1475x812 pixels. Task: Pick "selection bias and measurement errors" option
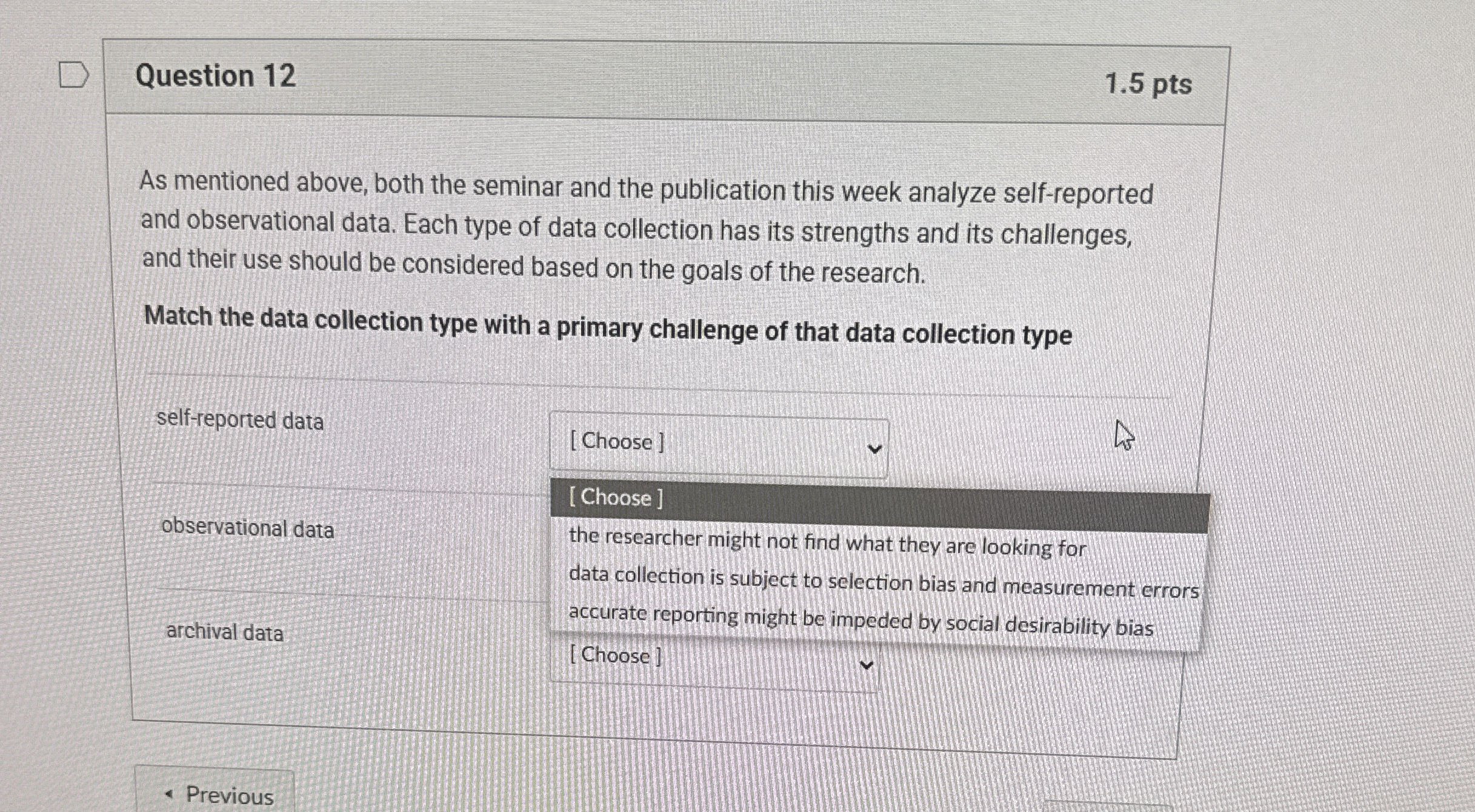pos(883,582)
